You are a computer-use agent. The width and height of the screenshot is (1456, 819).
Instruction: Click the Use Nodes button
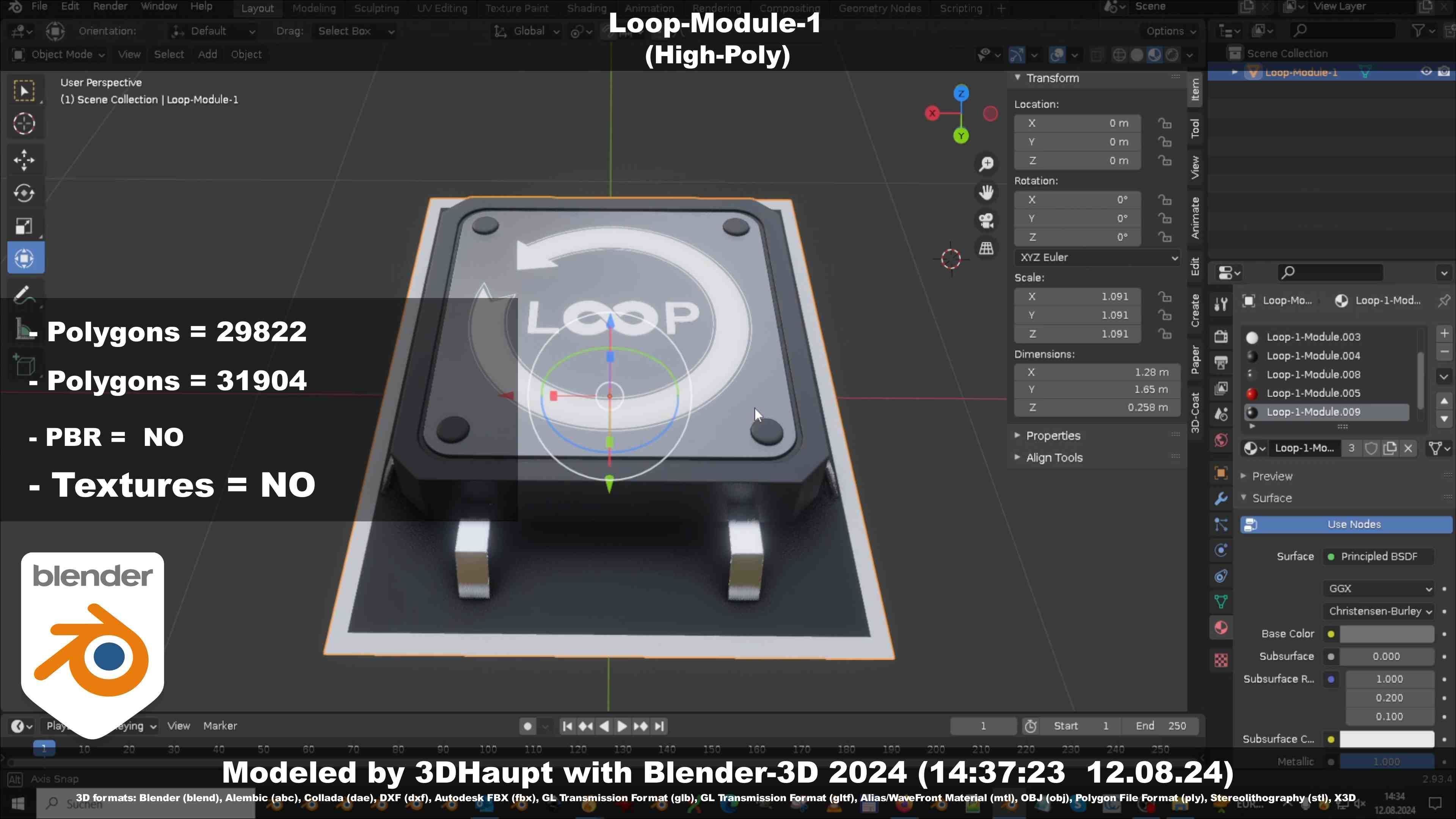tap(1346, 524)
